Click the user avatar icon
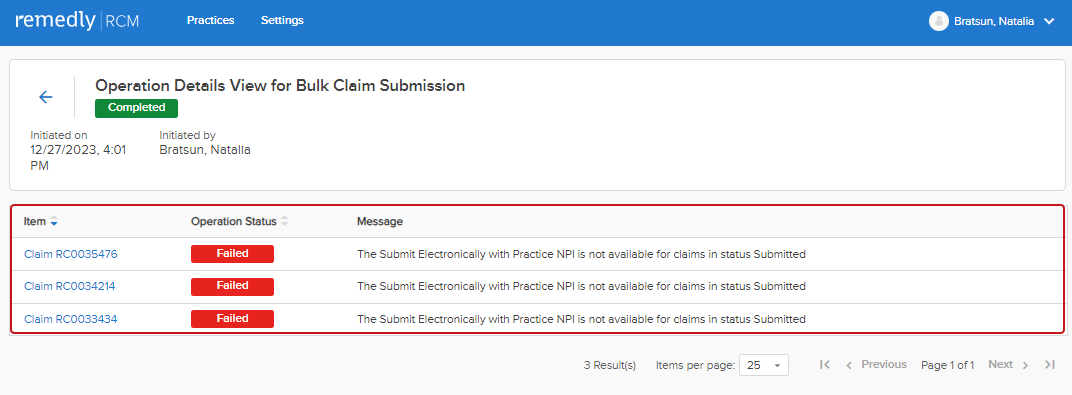Viewport: 1072px width, 395px height. tap(939, 21)
